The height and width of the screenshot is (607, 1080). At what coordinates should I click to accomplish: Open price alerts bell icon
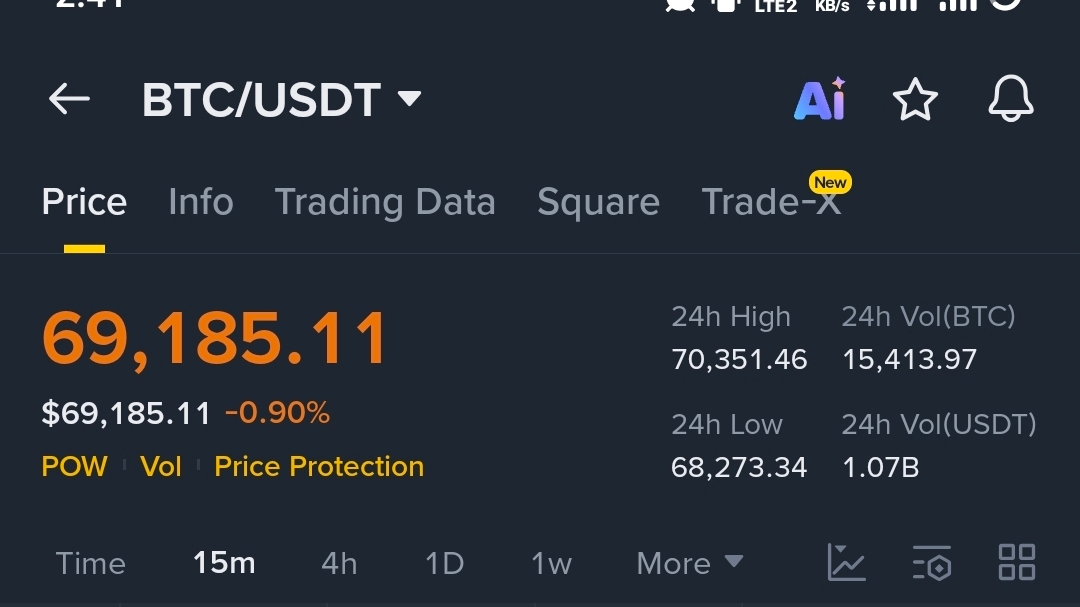1010,99
